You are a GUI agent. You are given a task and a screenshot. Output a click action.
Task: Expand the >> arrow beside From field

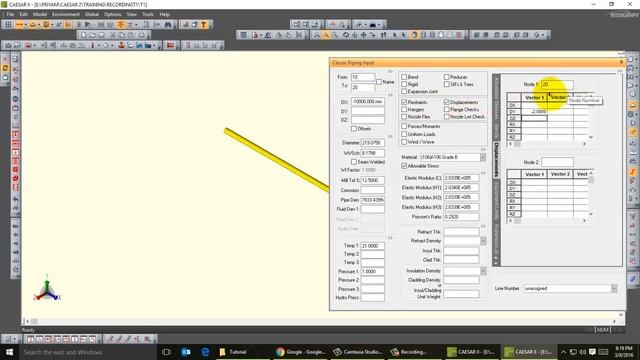click(390, 71)
